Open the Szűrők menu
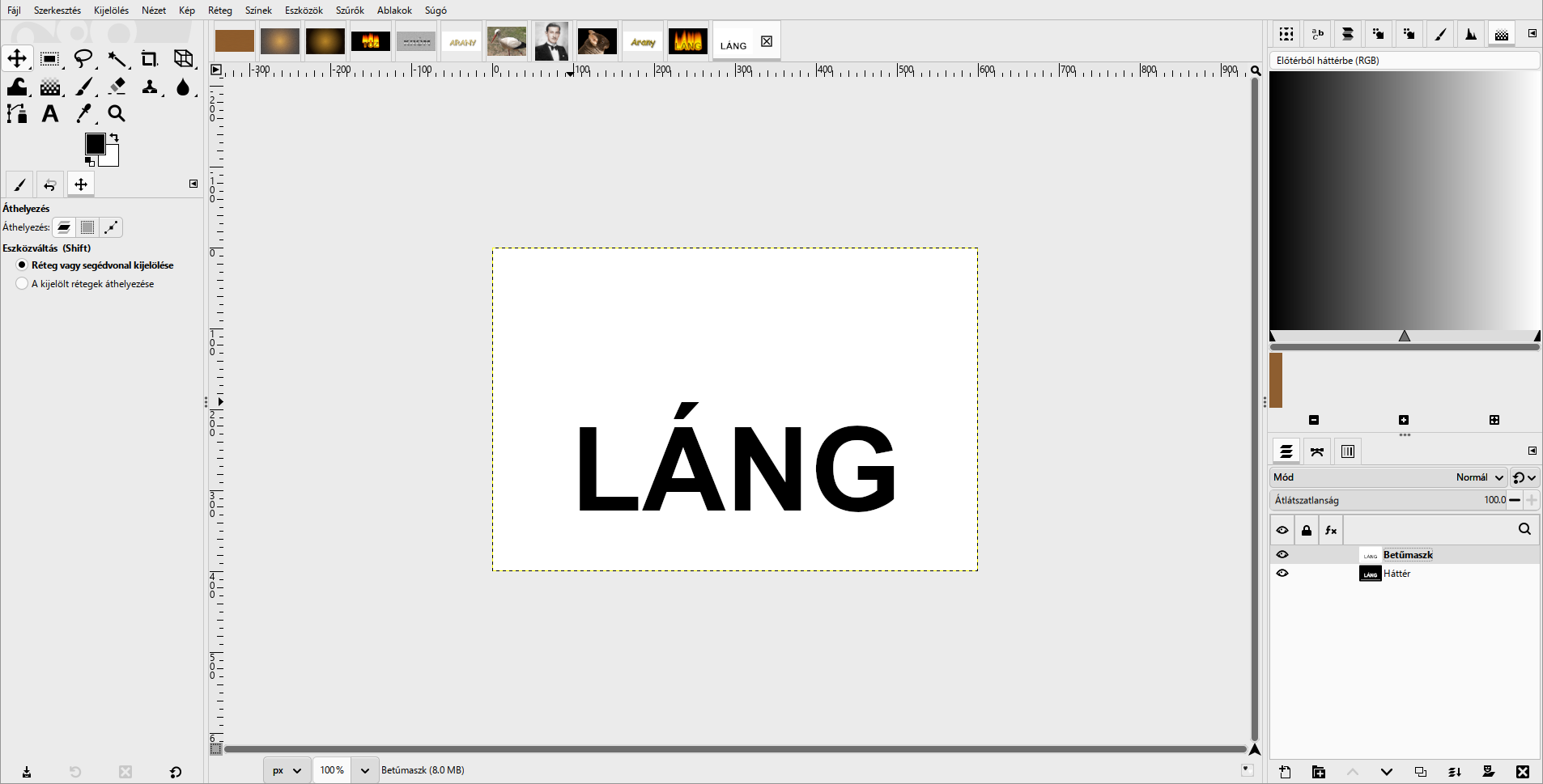The image size is (1543, 784). [x=350, y=11]
